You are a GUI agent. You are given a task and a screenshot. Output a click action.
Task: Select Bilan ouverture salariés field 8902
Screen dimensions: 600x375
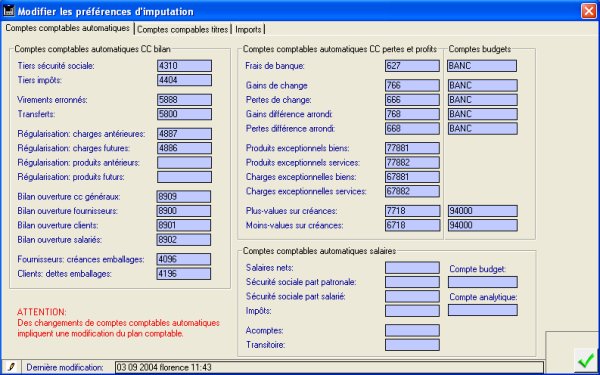point(184,240)
